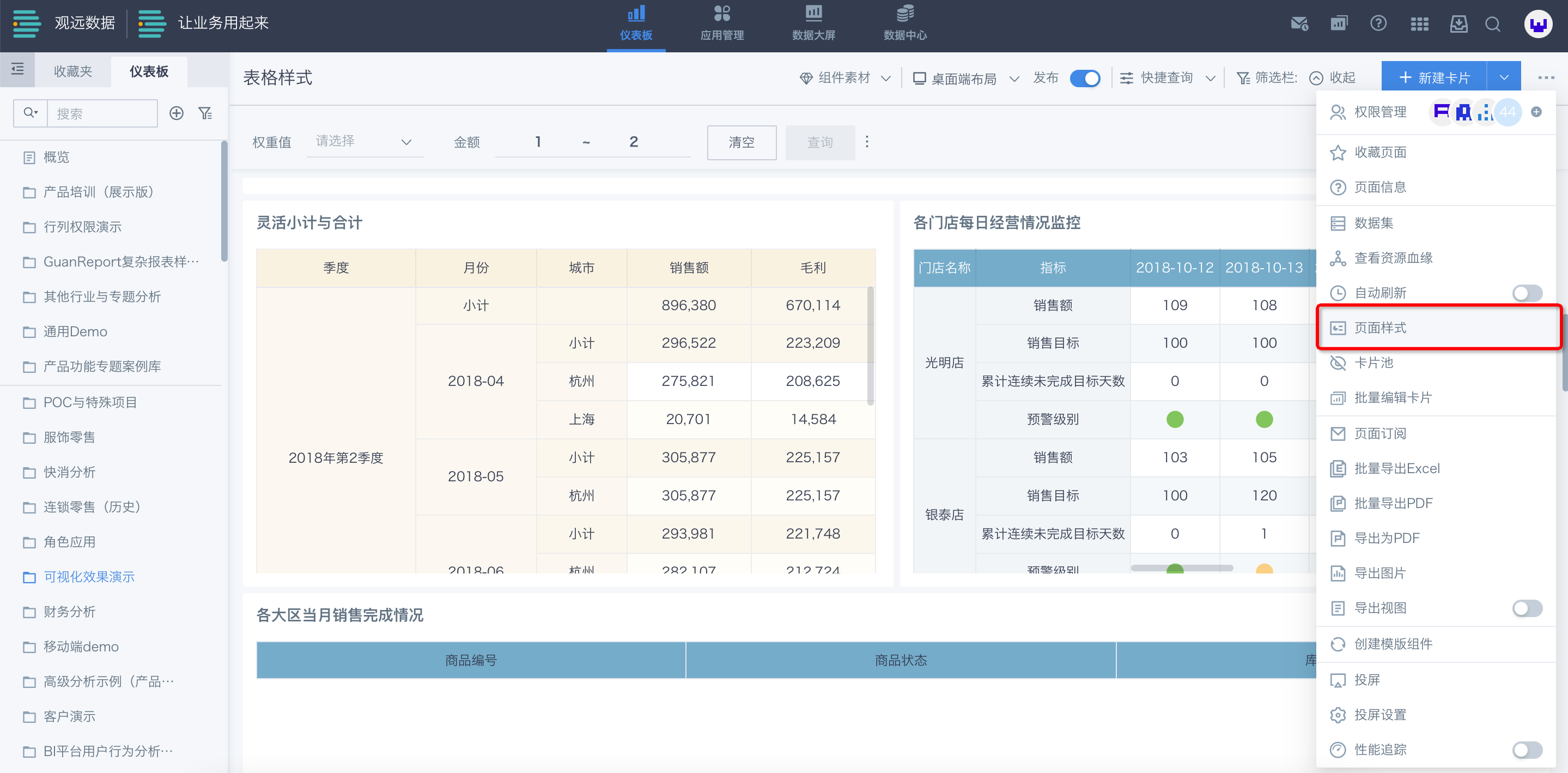Click the 金额 maximum value field
This screenshot has width=1568, height=773.
click(633, 142)
